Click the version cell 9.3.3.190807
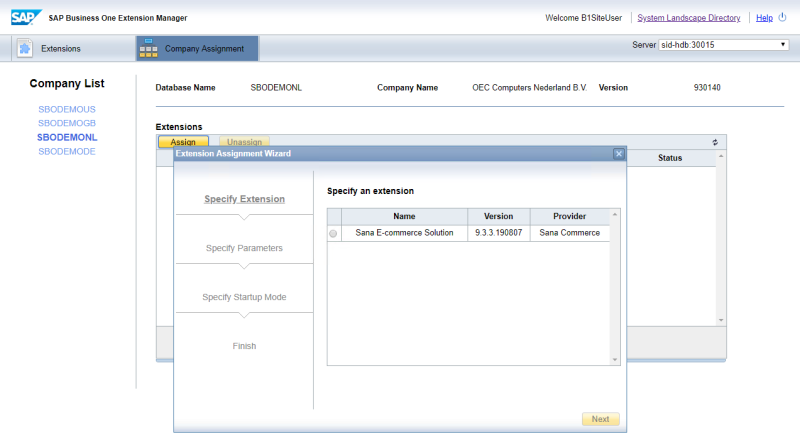800x437 pixels. [x=498, y=233]
